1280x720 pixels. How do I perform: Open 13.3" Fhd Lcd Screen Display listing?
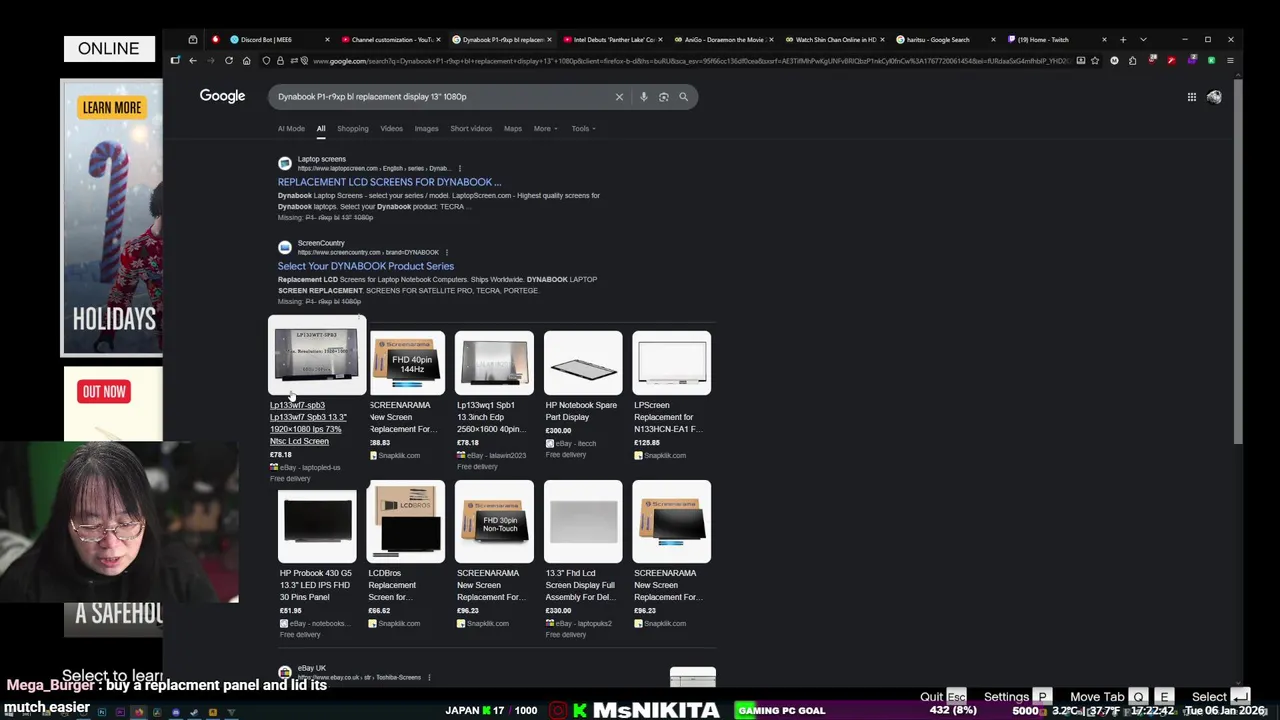(x=583, y=522)
